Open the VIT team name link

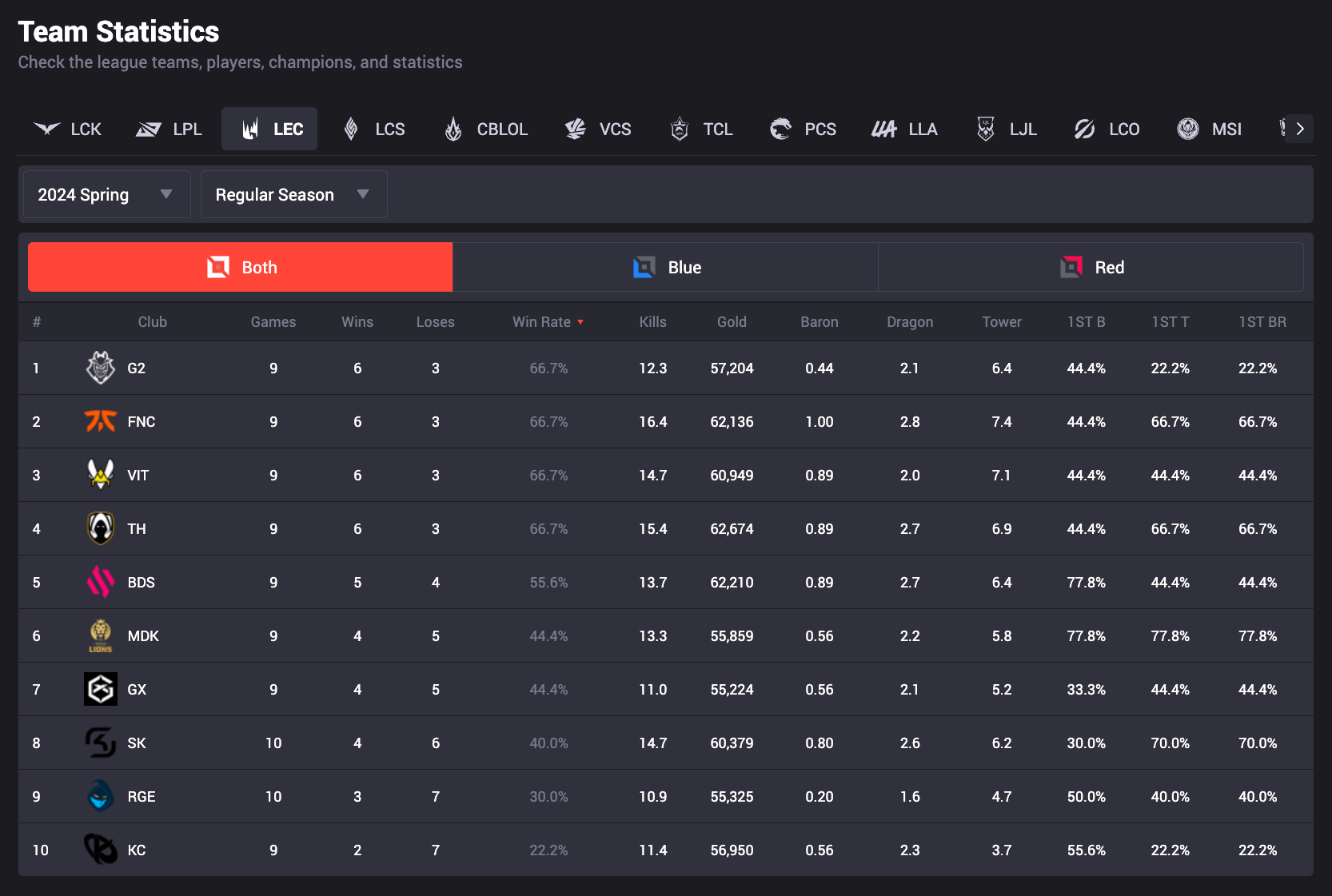[138, 475]
